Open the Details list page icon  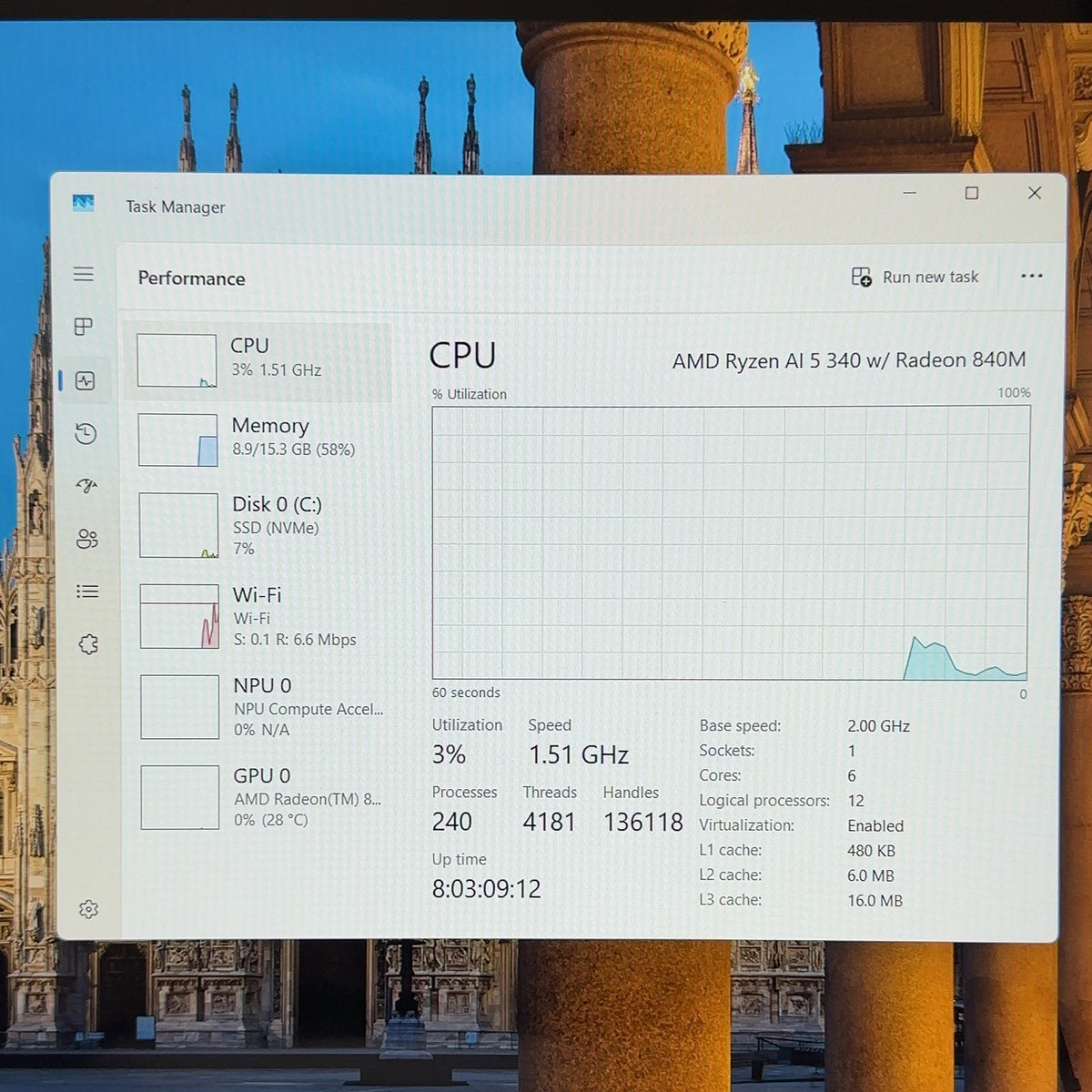pos(87,591)
